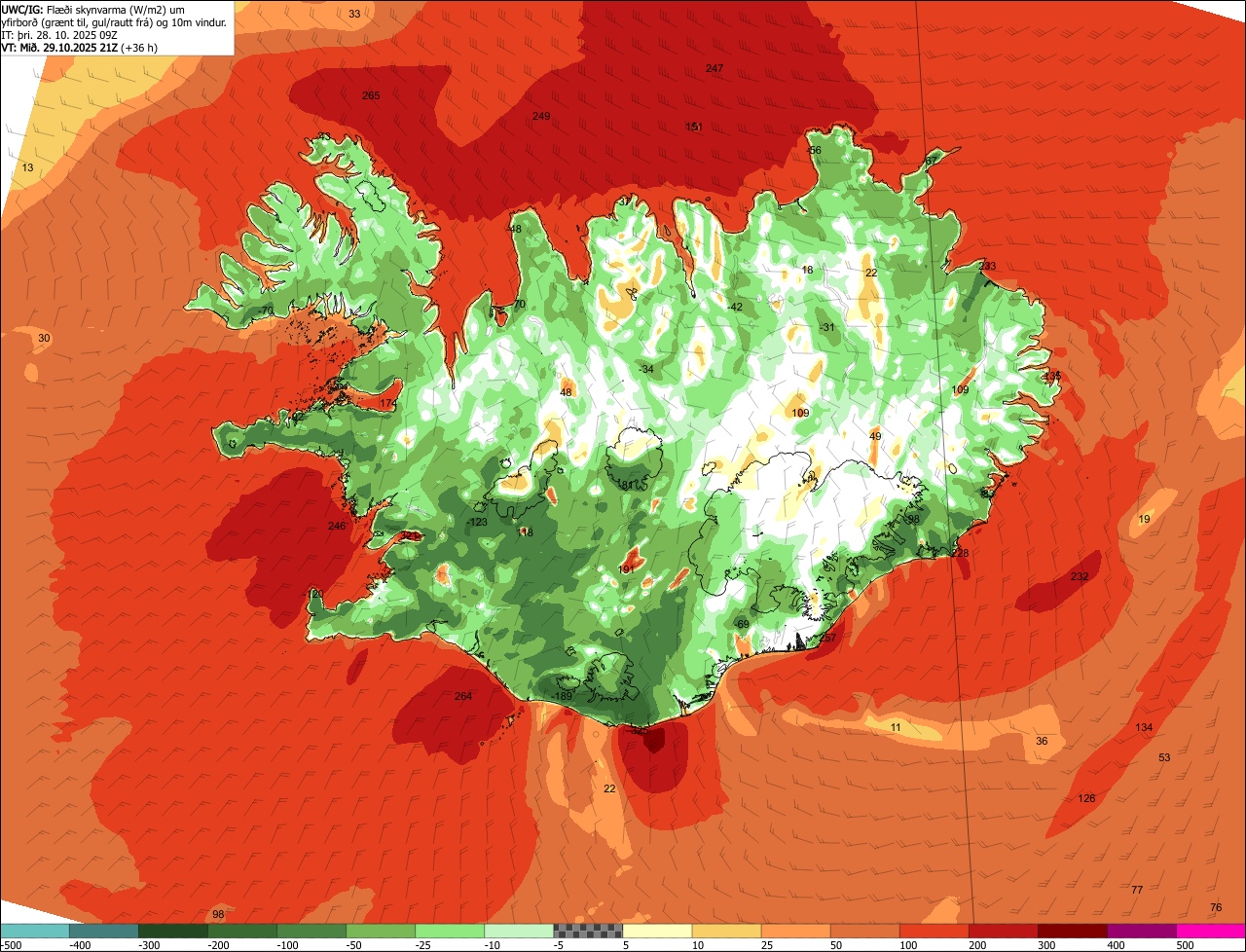The height and width of the screenshot is (952, 1246).
Task: Click the value "246" off the west coast
Action: (x=337, y=526)
